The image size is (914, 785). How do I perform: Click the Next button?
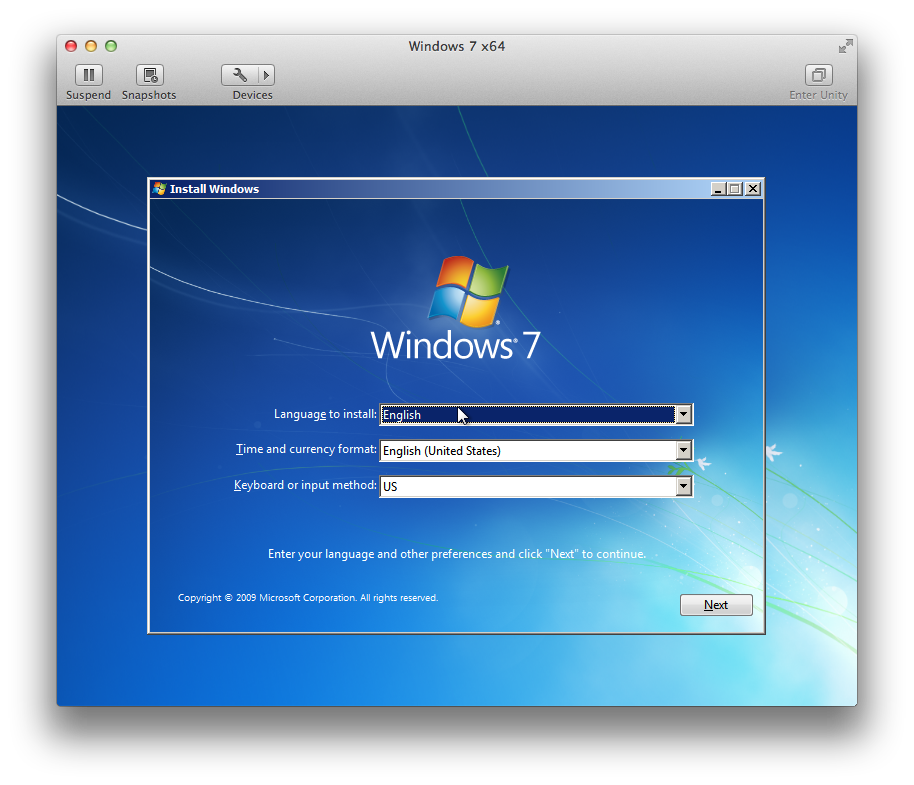716,605
